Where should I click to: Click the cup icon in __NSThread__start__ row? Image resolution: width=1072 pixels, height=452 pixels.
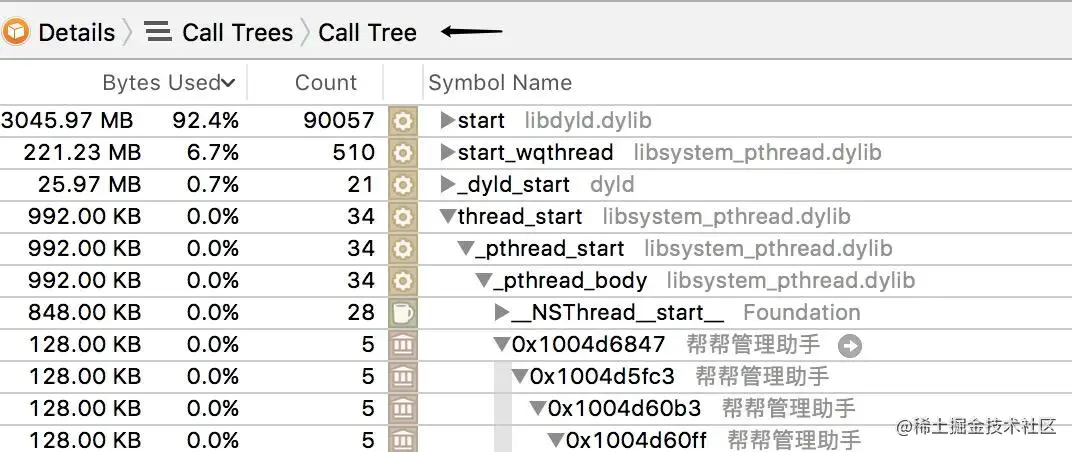pyautogui.click(x=403, y=313)
